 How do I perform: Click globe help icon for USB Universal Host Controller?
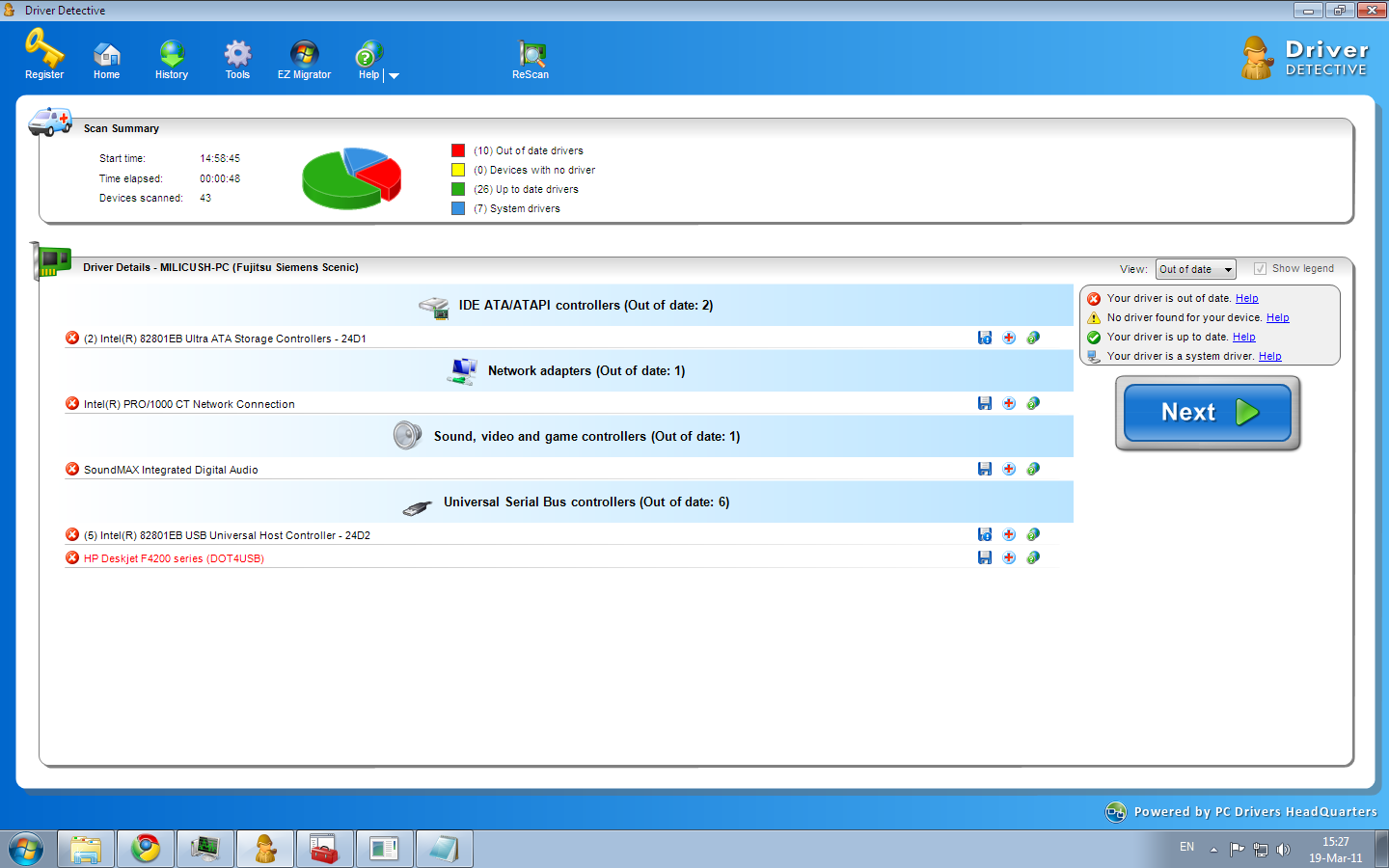pos(1033,534)
